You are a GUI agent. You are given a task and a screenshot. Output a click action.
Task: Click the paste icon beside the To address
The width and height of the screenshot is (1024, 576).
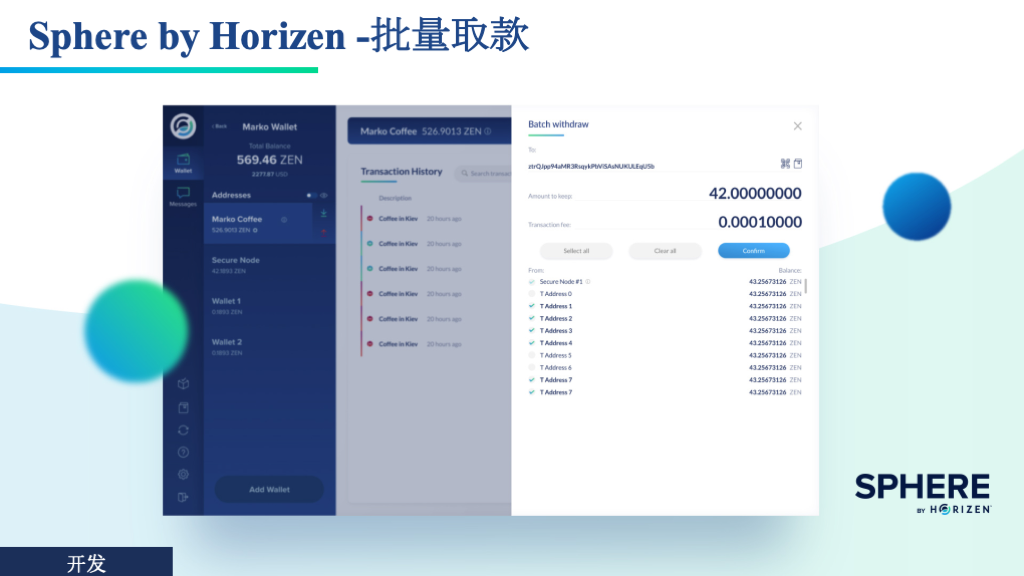tap(798, 163)
